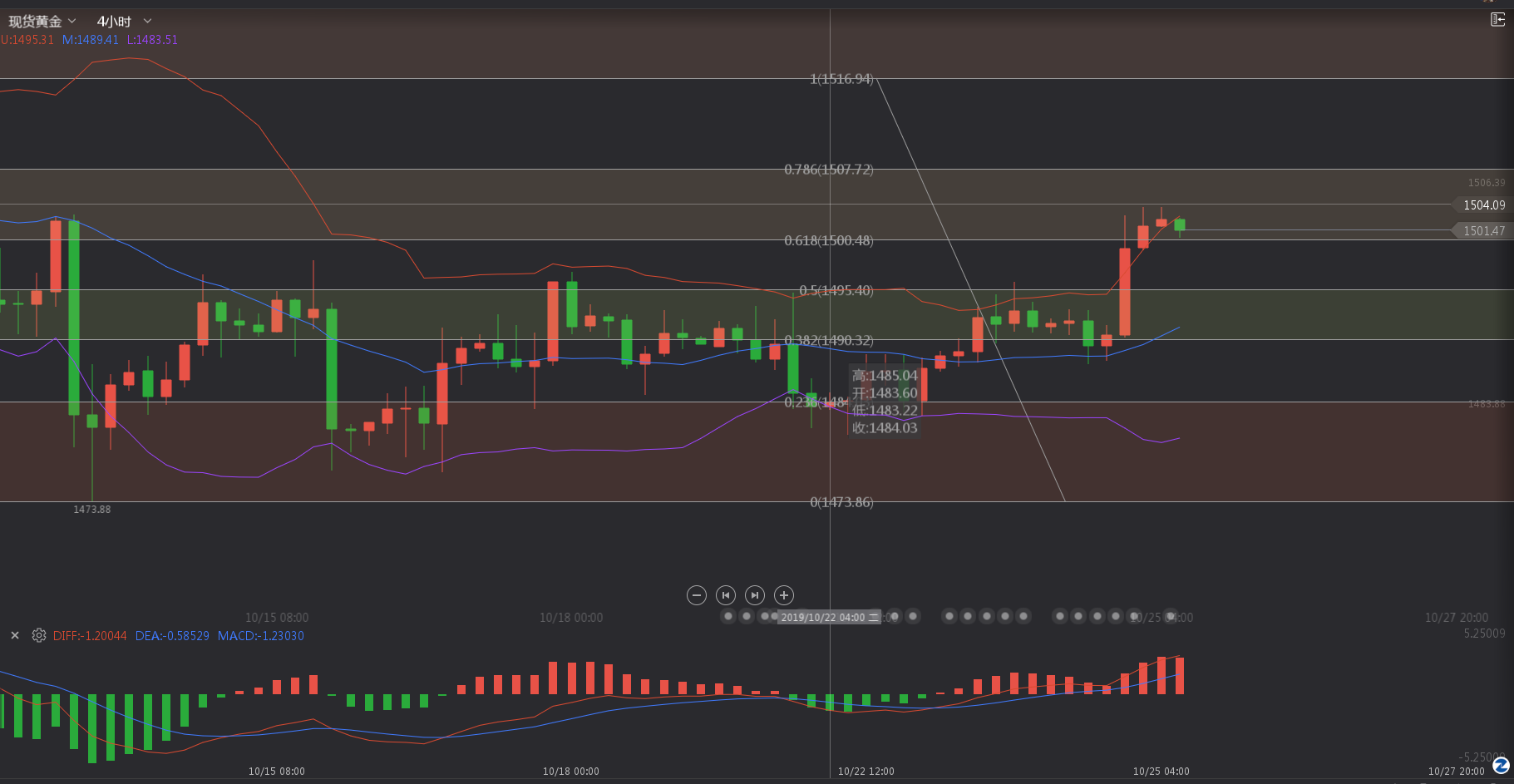The width and height of the screenshot is (1514, 784).
Task: Jump to previous bar with skip-back button
Action: (x=726, y=595)
